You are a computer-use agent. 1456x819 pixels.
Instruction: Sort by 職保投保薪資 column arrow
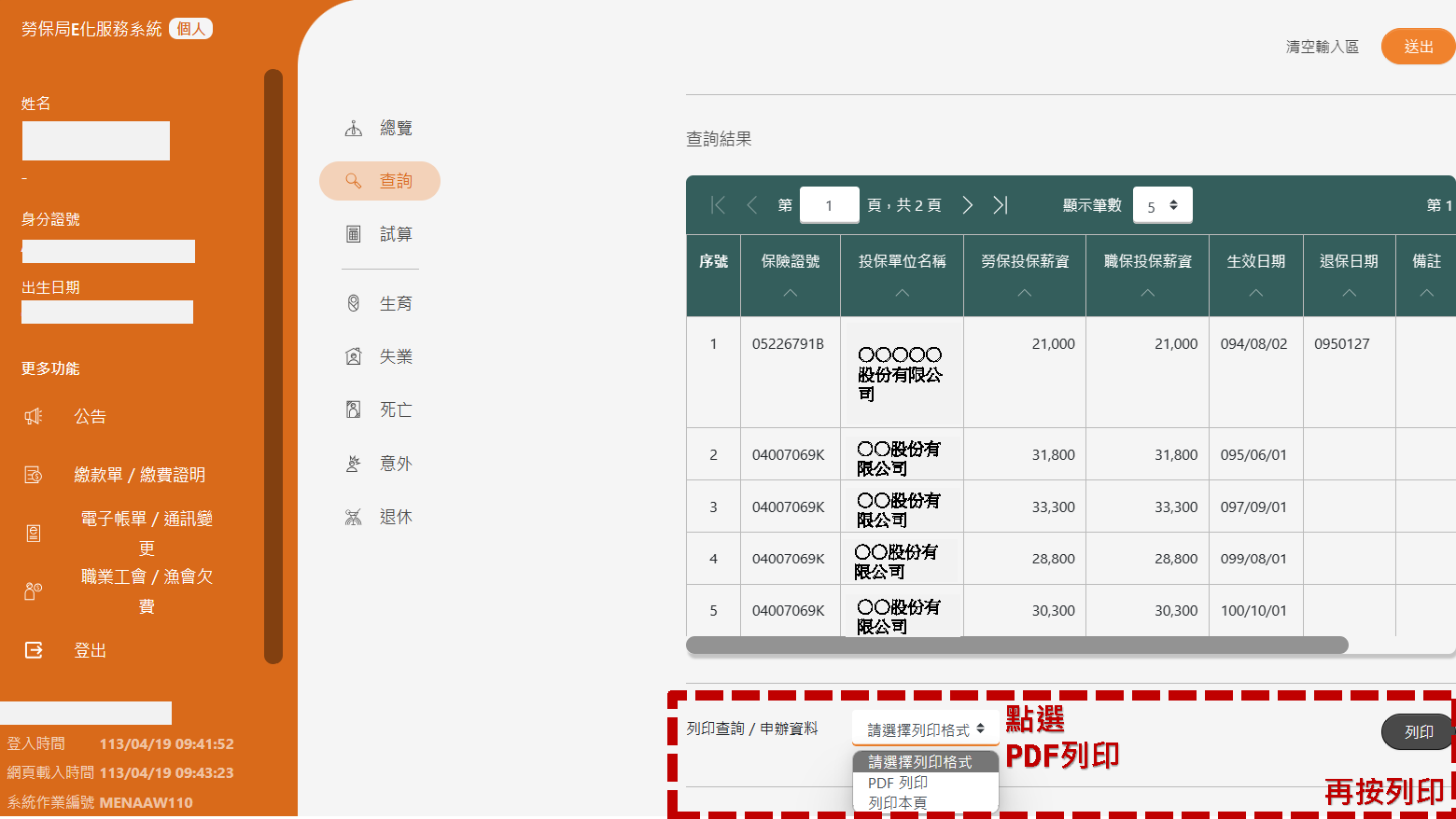point(1148,293)
